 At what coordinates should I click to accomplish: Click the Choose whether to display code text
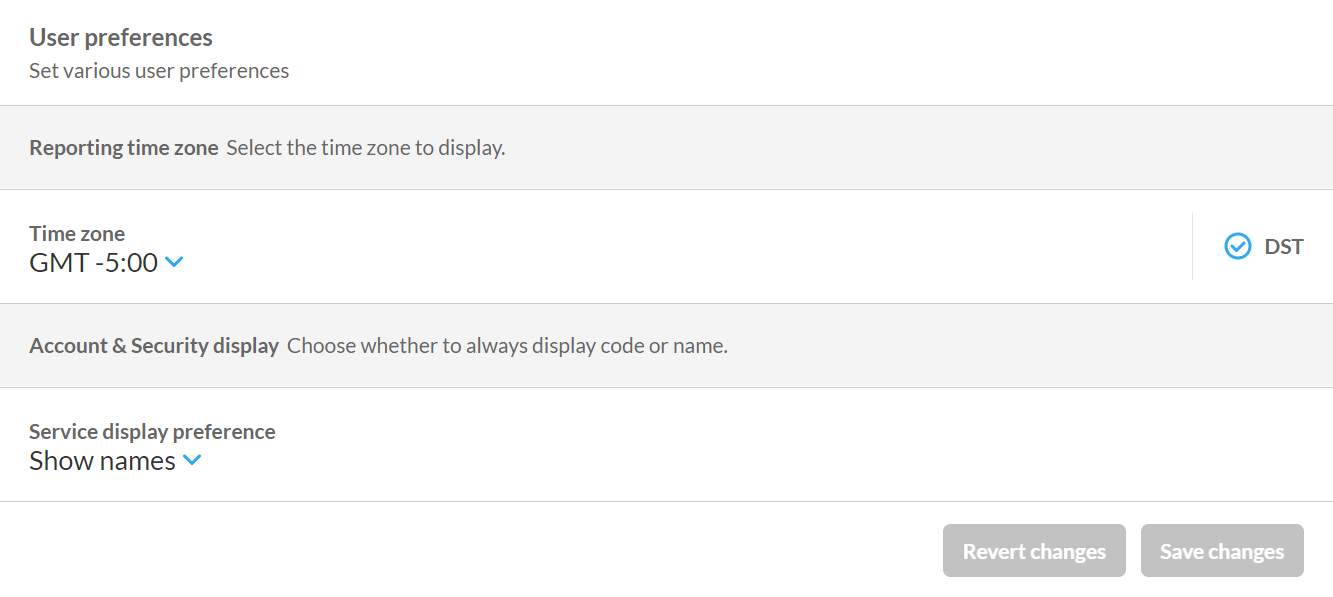point(507,346)
